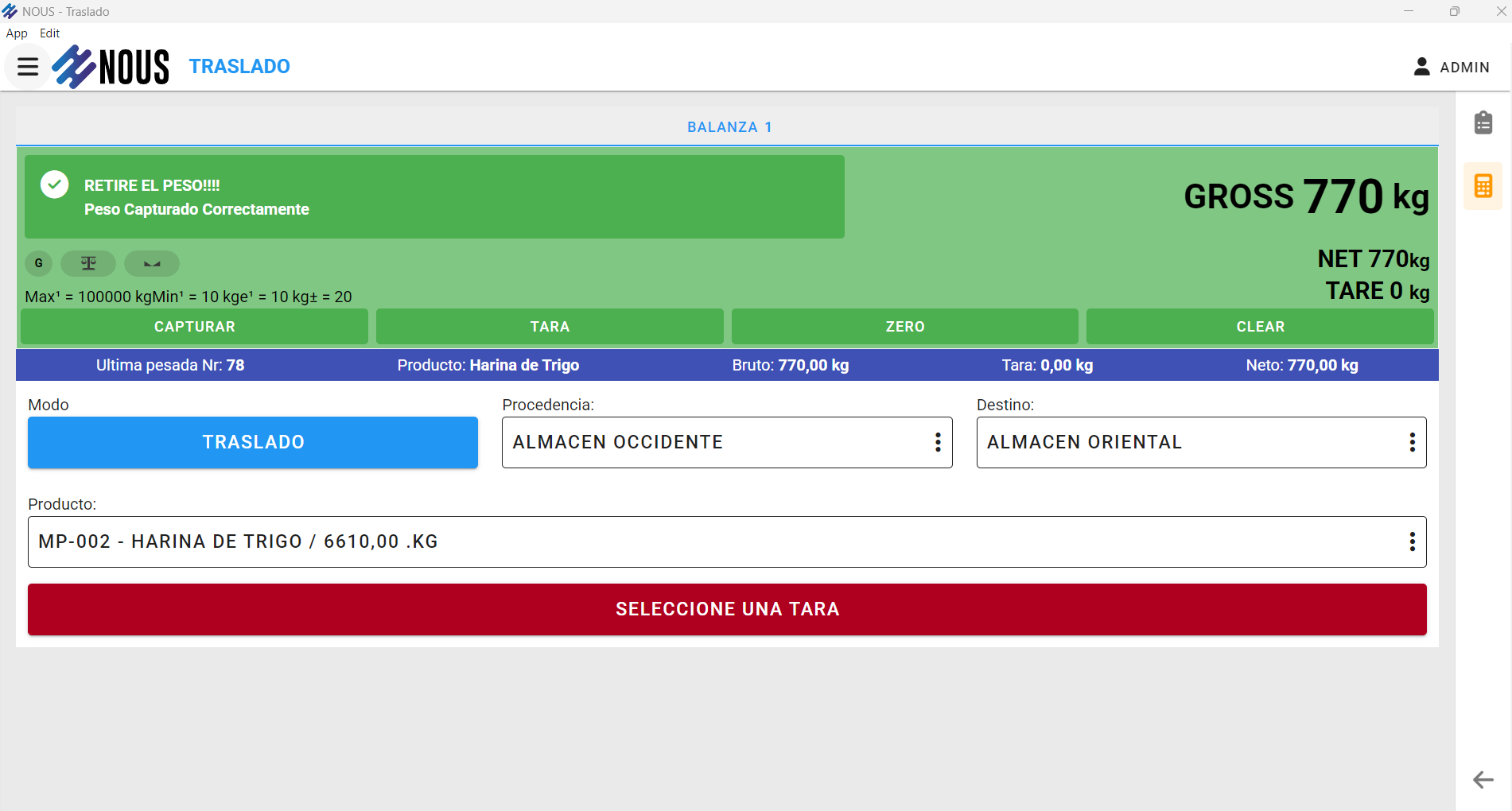Toggle the G gross indicator chip
This screenshot has height=811, width=1512.
tap(39, 263)
